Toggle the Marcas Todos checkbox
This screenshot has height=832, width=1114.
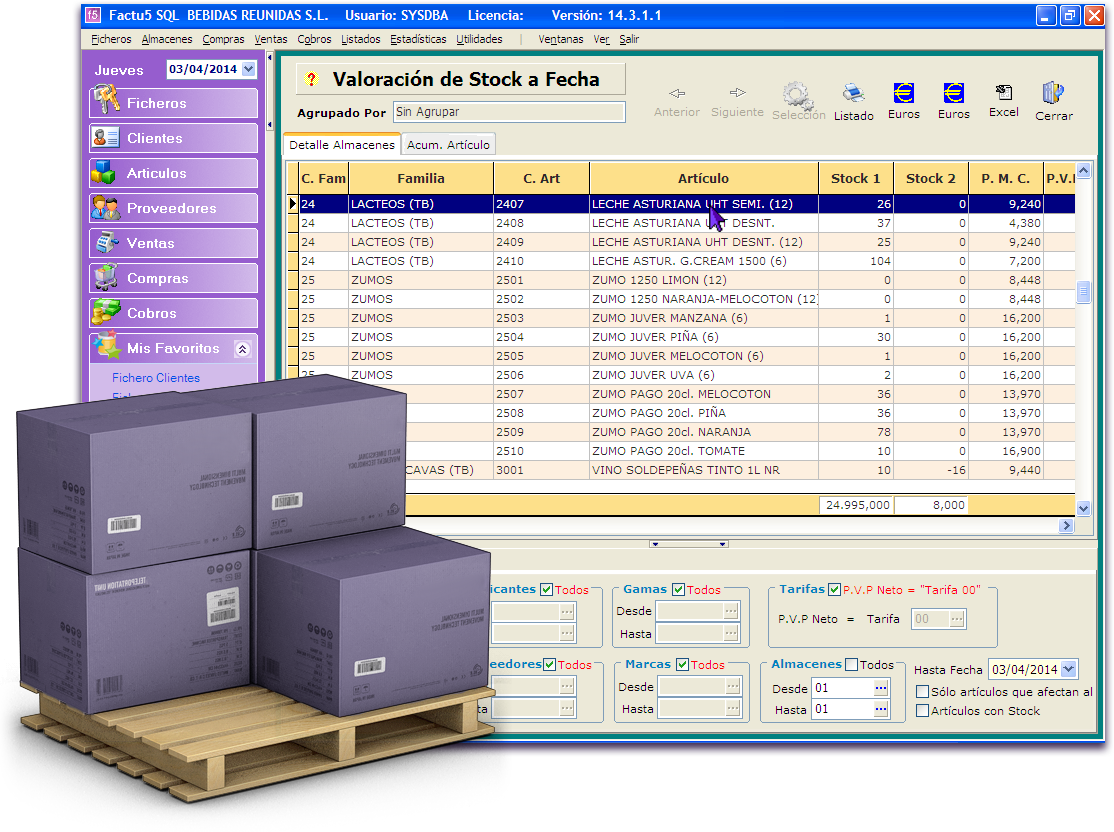click(683, 664)
